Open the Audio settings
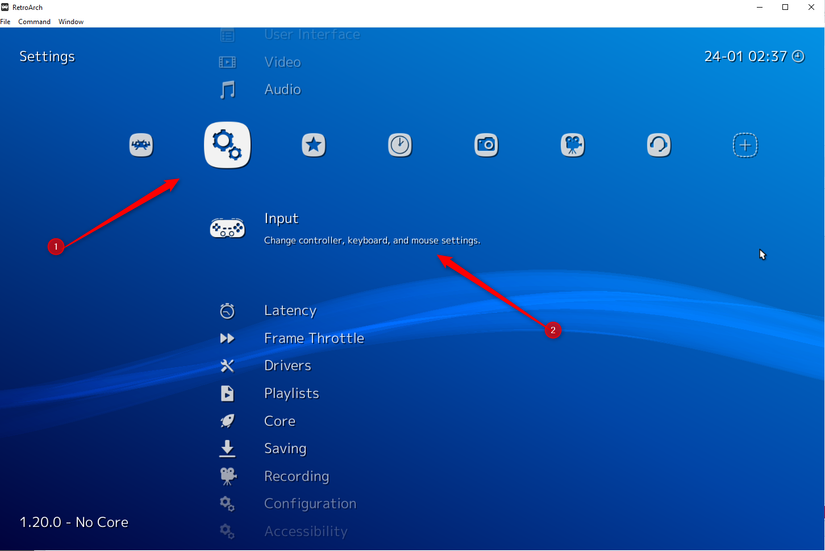This screenshot has height=551, width=825. [x=283, y=89]
